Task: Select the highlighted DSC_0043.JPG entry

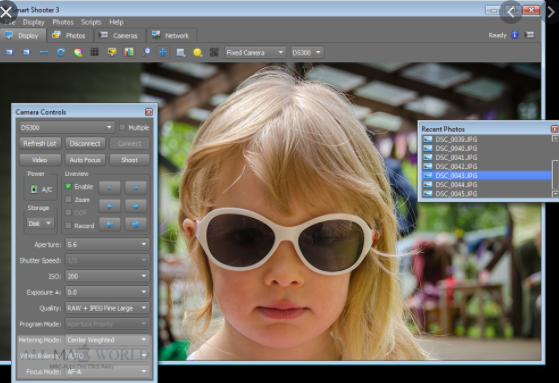Action: point(486,175)
